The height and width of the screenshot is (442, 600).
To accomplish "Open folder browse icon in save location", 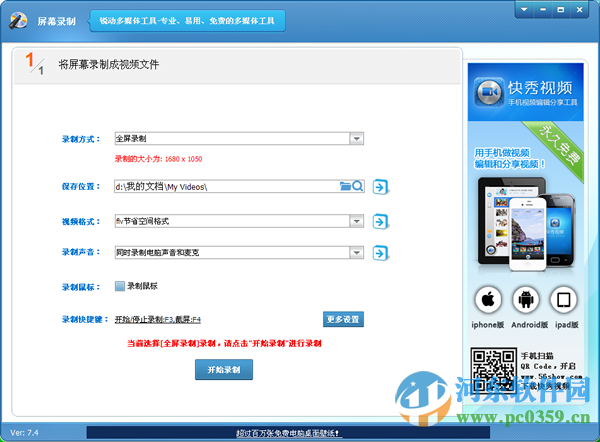I will pos(345,186).
